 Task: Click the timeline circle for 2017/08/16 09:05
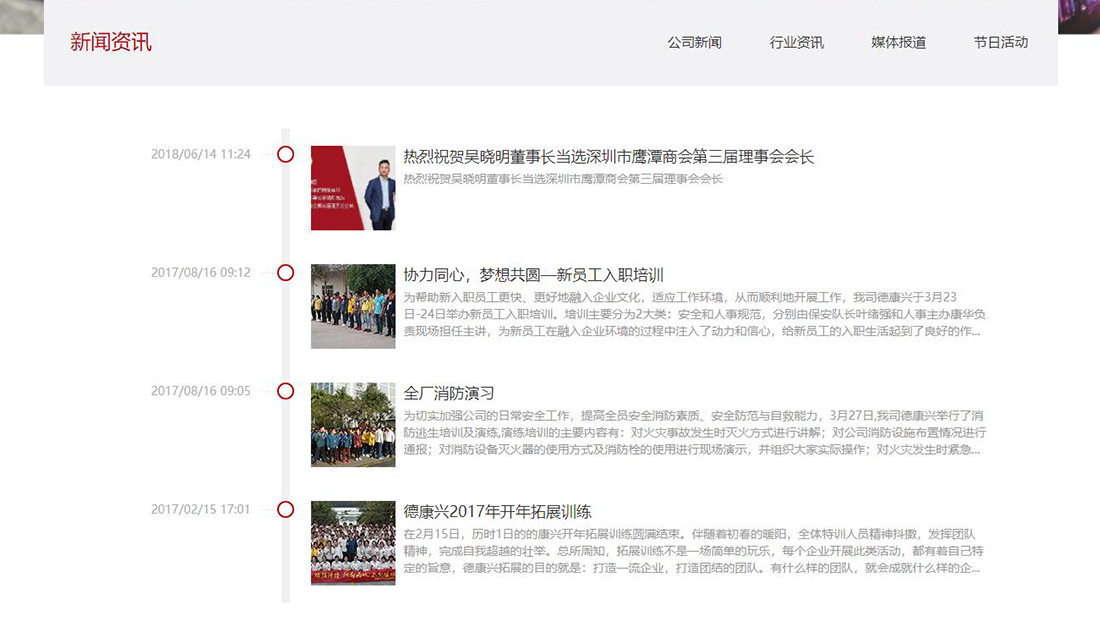coord(285,391)
